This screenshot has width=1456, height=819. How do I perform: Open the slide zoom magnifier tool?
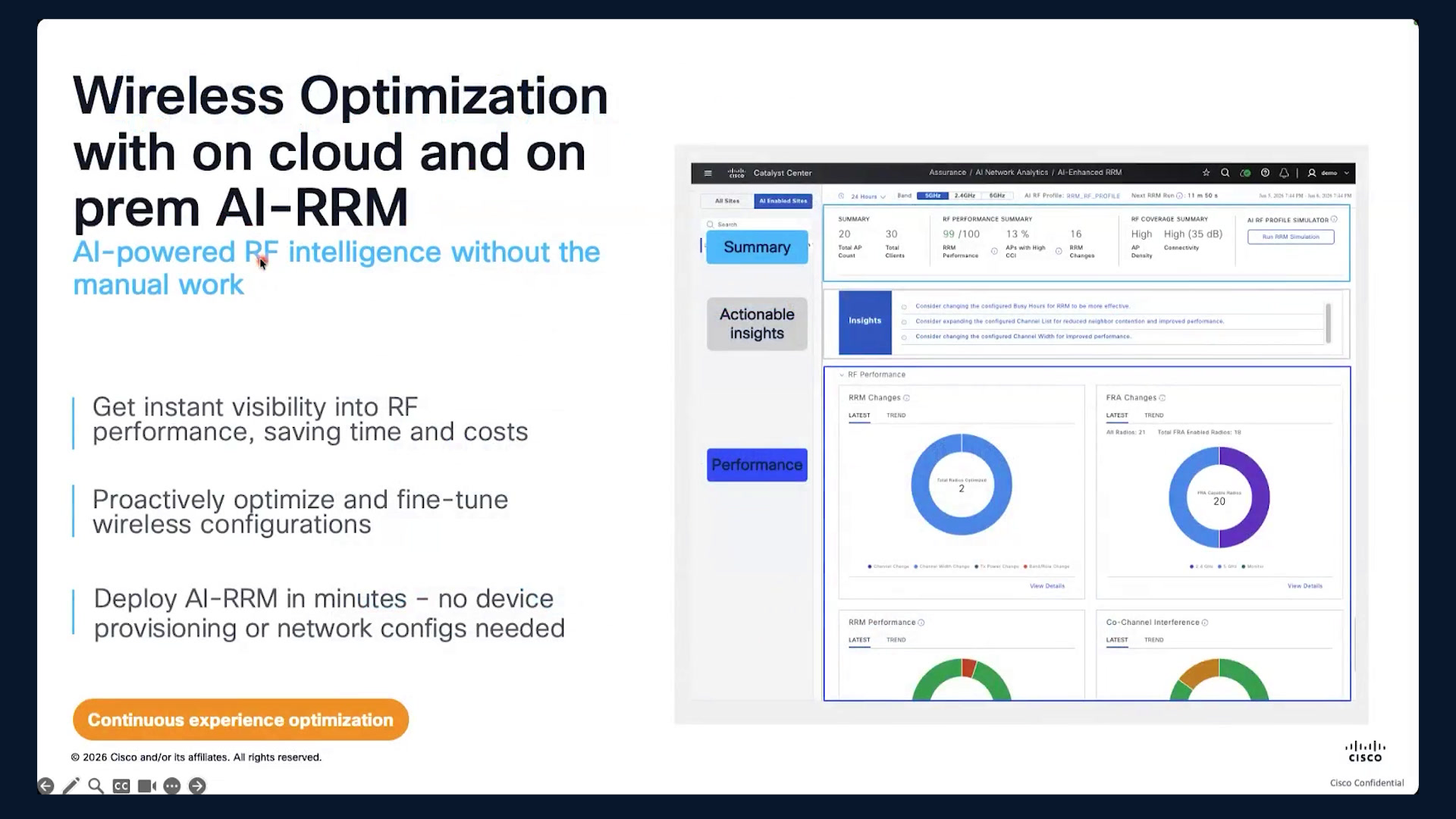(x=96, y=786)
